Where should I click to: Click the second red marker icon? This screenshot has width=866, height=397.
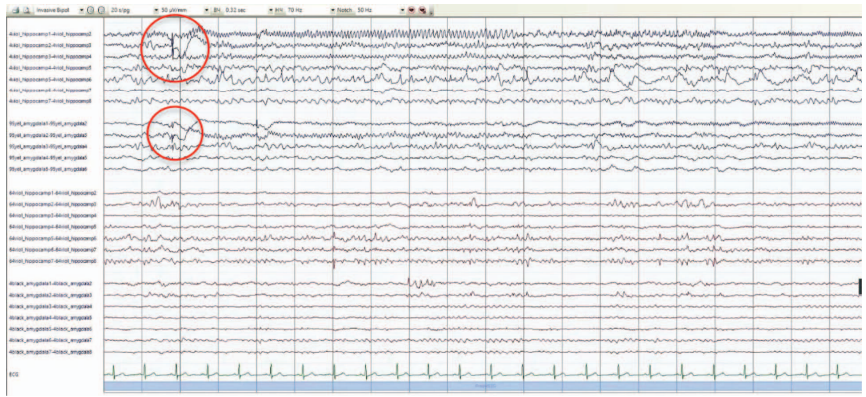tap(421, 10)
